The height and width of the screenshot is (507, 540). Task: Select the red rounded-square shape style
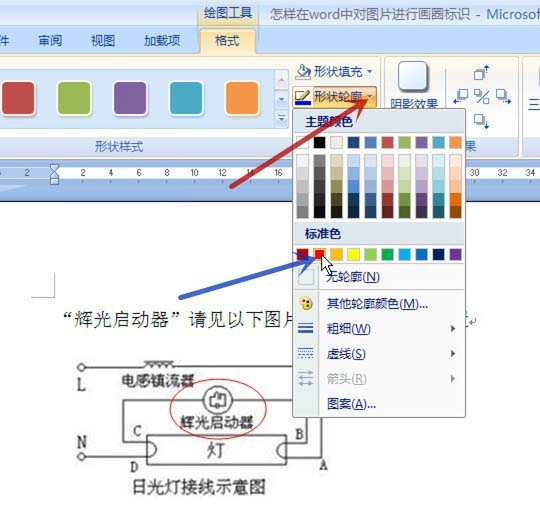click(x=18, y=98)
